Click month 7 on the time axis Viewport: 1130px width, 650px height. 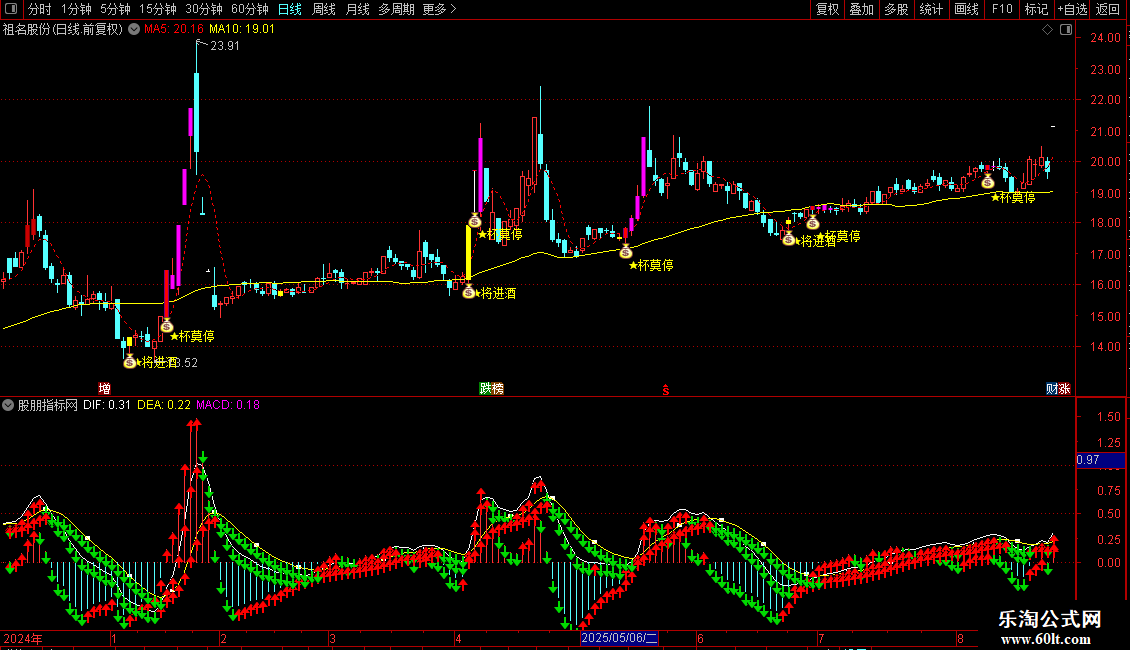click(x=821, y=638)
